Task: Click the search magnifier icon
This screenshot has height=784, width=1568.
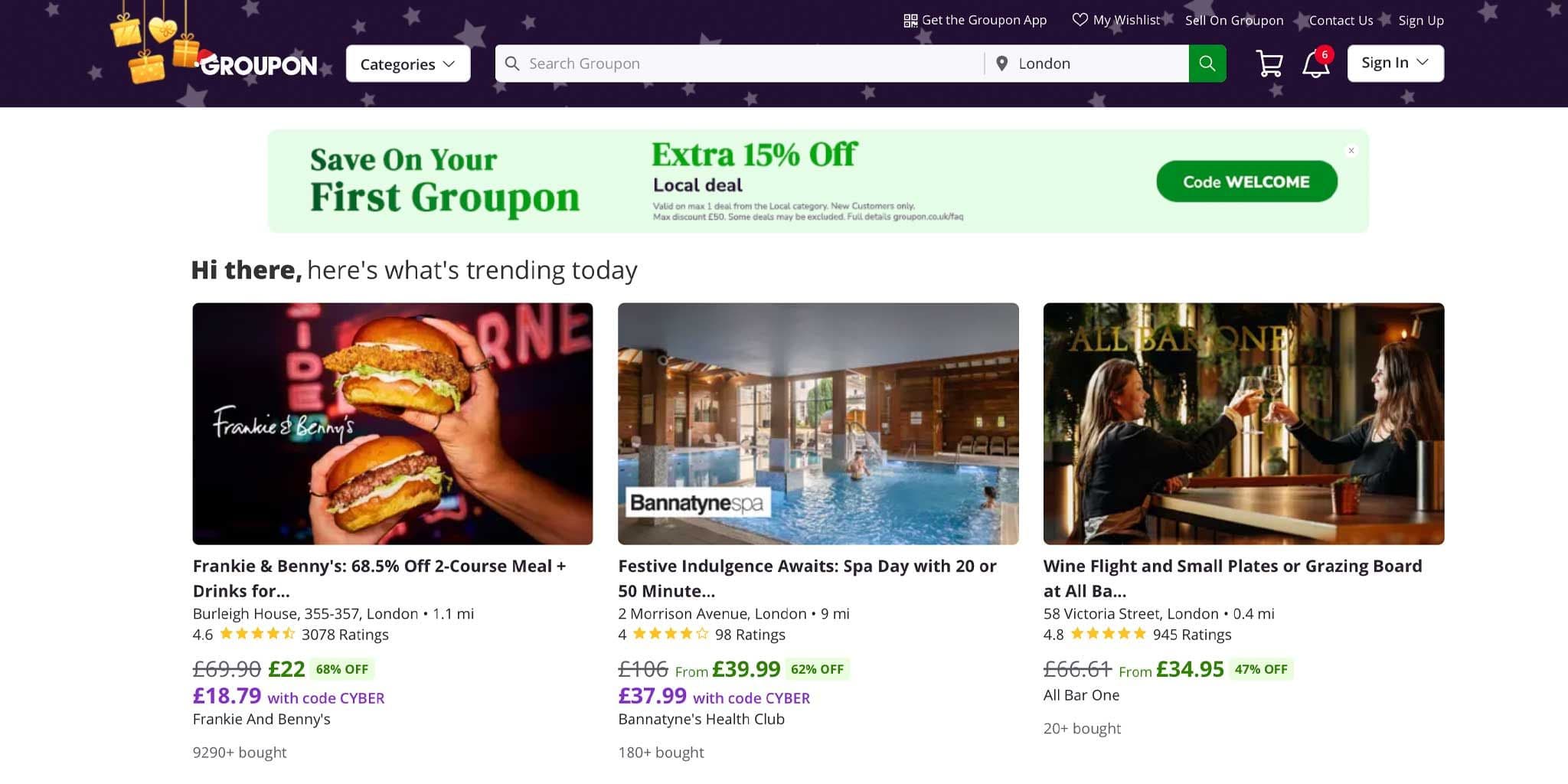Action: 1207,64
